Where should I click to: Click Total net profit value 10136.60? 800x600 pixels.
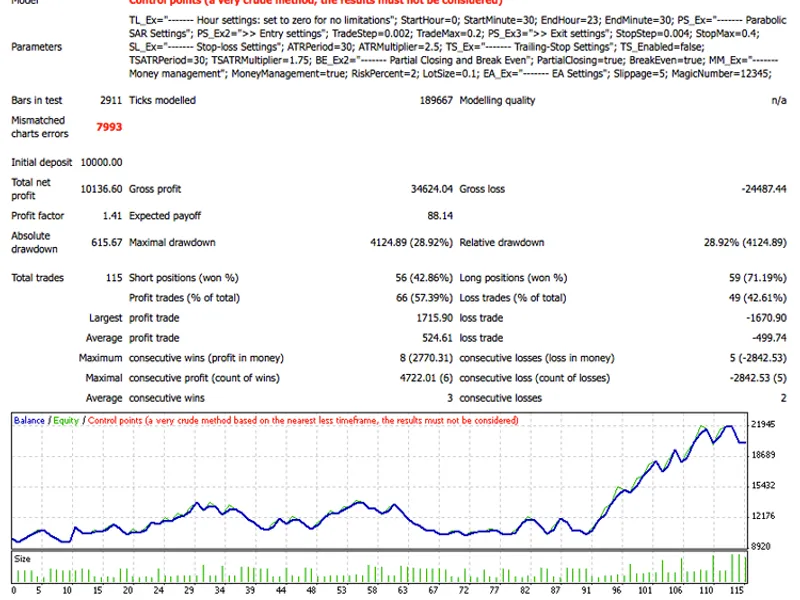point(102,189)
